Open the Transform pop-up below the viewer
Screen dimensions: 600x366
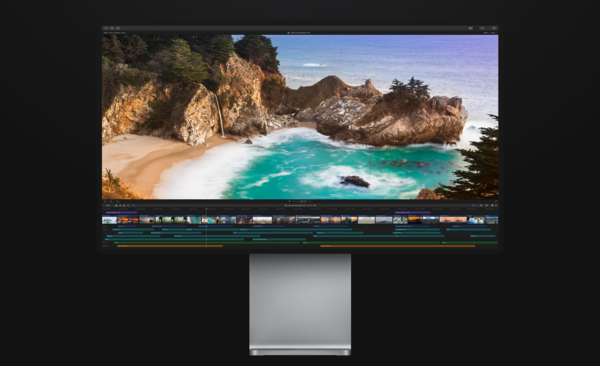(x=106, y=201)
